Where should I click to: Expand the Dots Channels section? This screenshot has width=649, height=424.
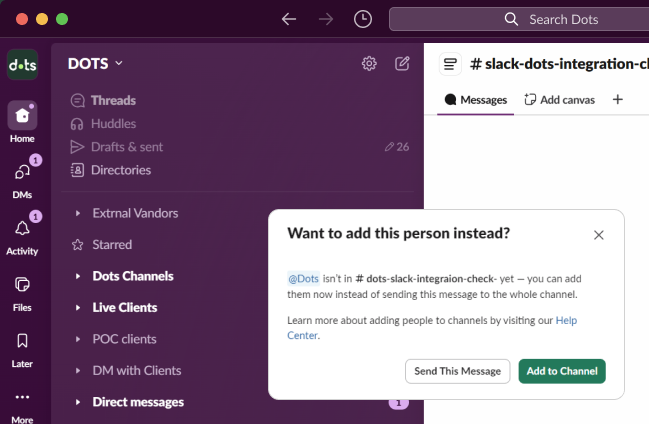click(x=78, y=276)
